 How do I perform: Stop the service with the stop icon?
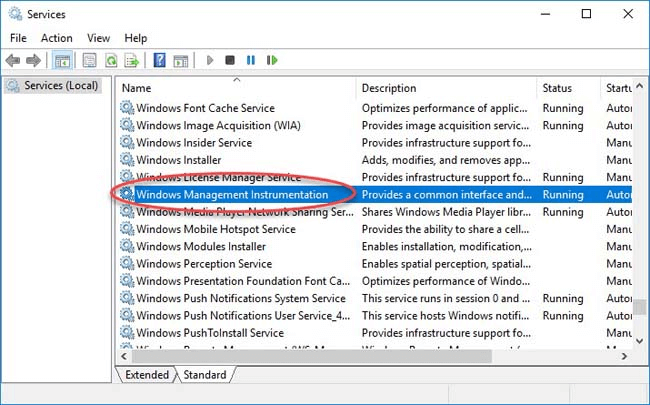click(x=230, y=61)
